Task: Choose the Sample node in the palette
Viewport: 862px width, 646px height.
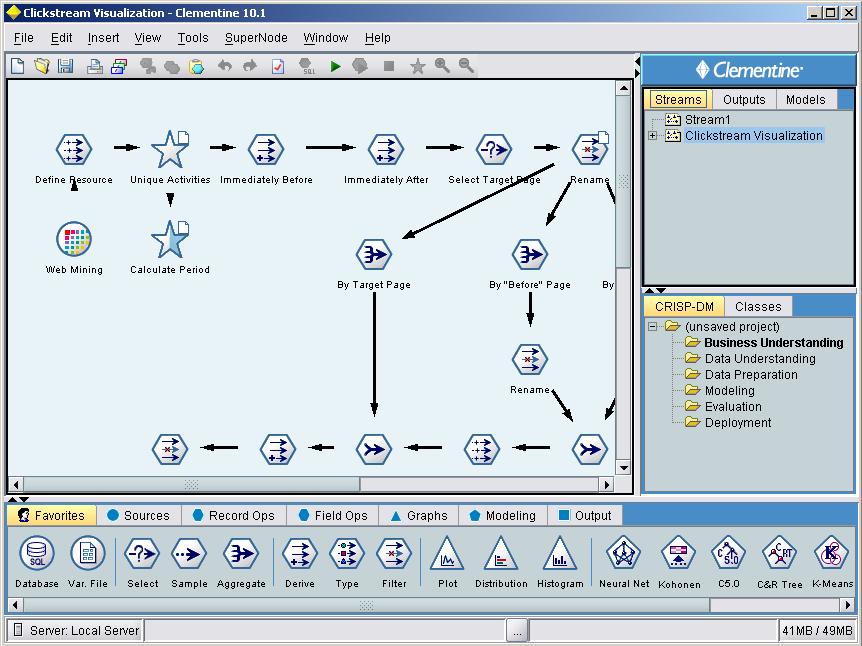Action: pos(189,554)
